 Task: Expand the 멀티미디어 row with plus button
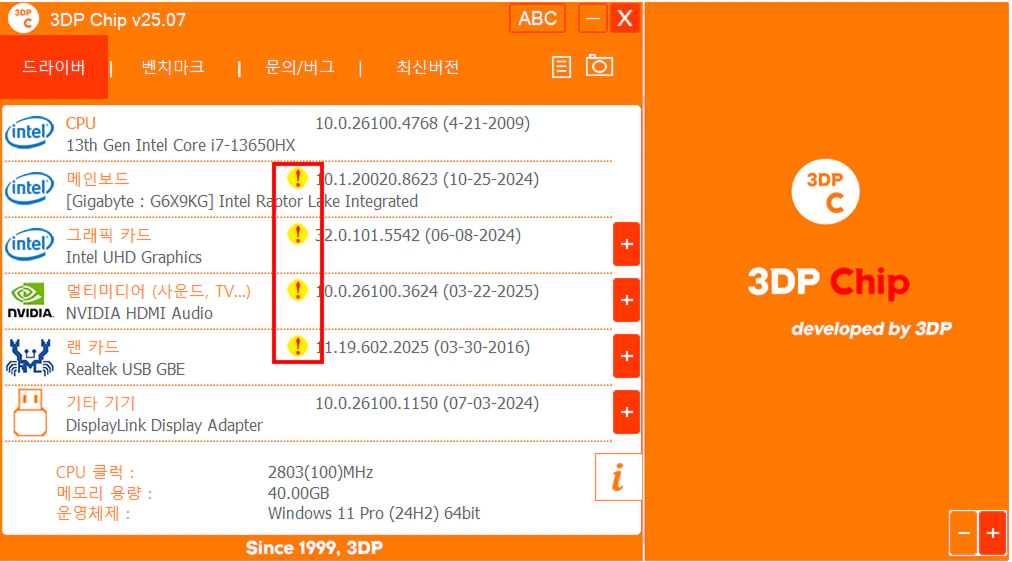pos(626,300)
